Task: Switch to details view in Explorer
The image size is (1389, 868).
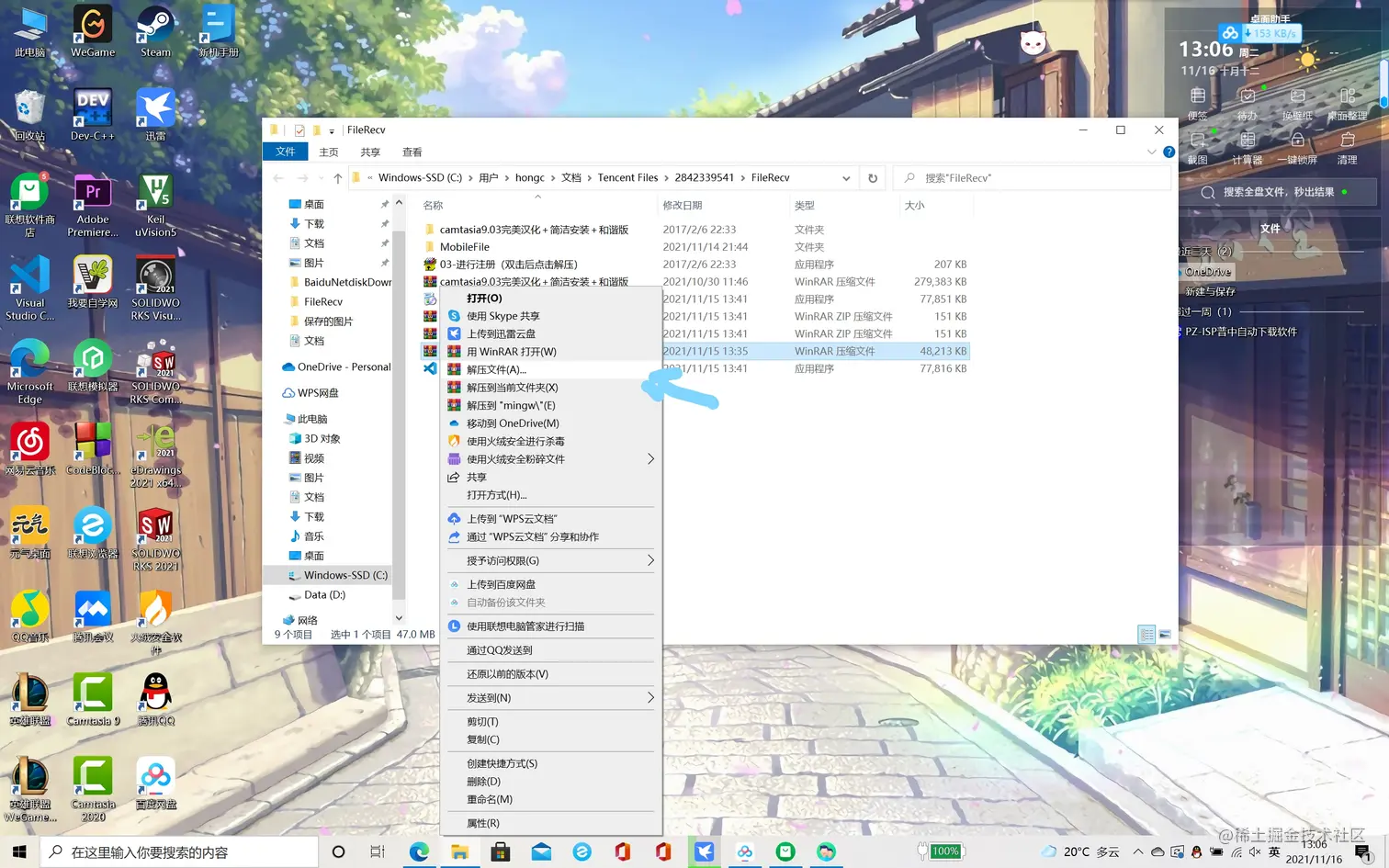Action: (x=1146, y=635)
